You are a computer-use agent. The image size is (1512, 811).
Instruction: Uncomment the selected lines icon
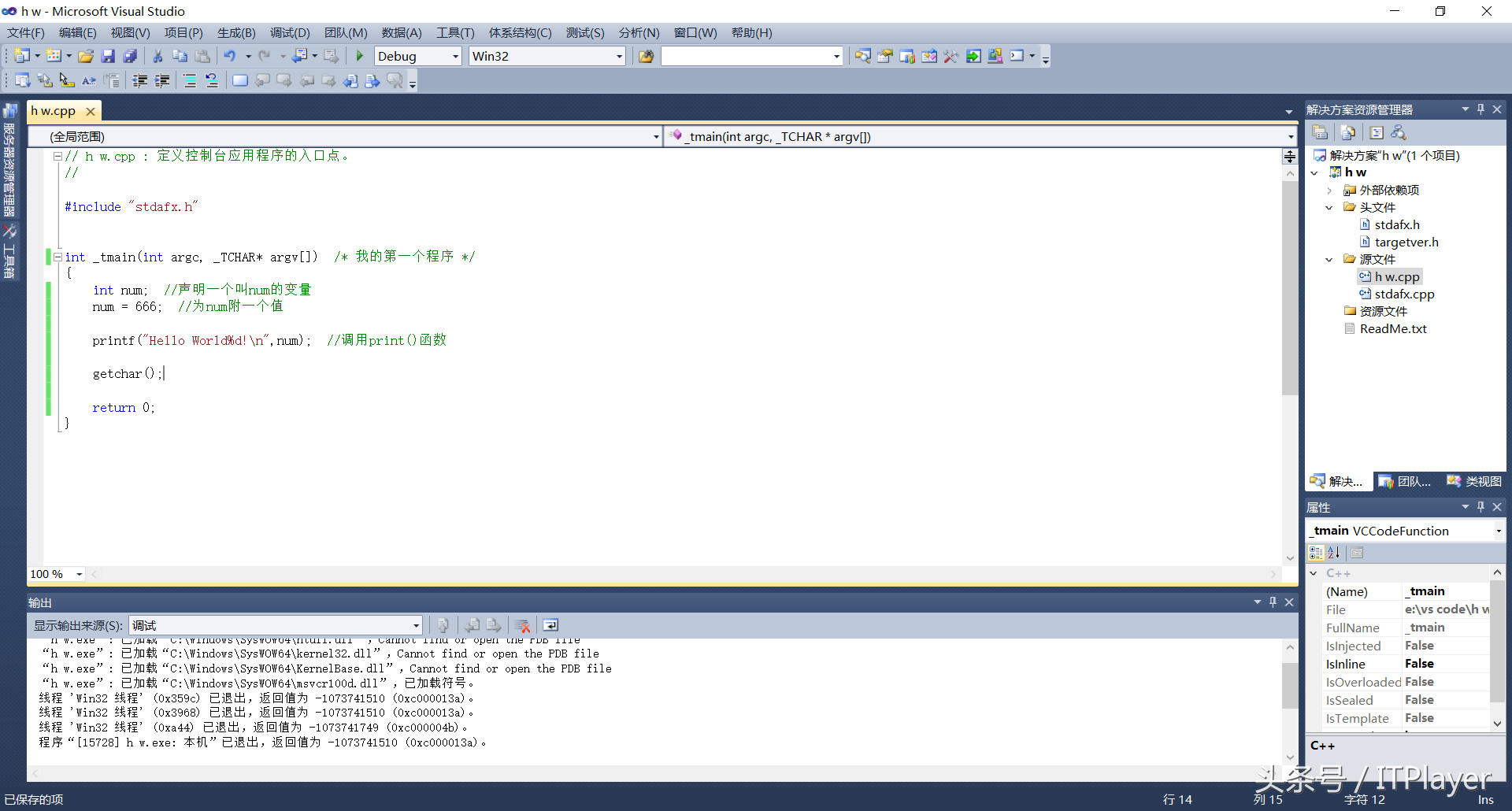(x=212, y=80)
